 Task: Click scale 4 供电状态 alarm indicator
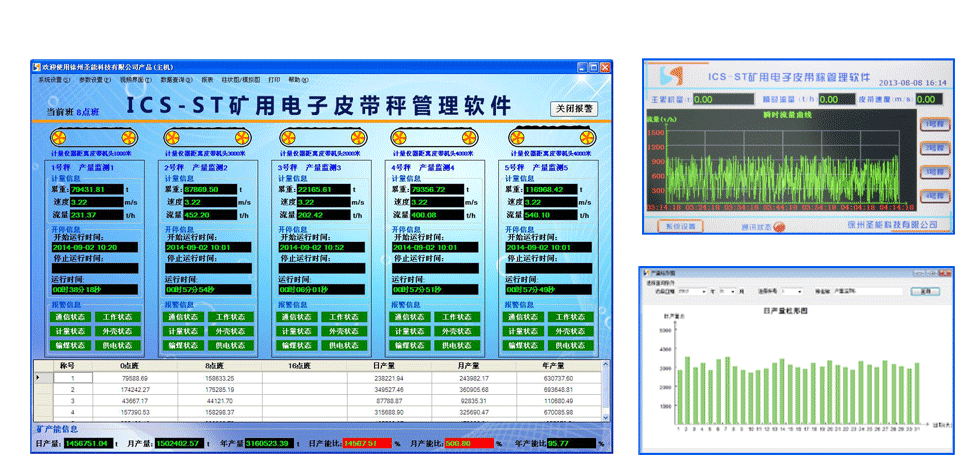pos(457,345)
